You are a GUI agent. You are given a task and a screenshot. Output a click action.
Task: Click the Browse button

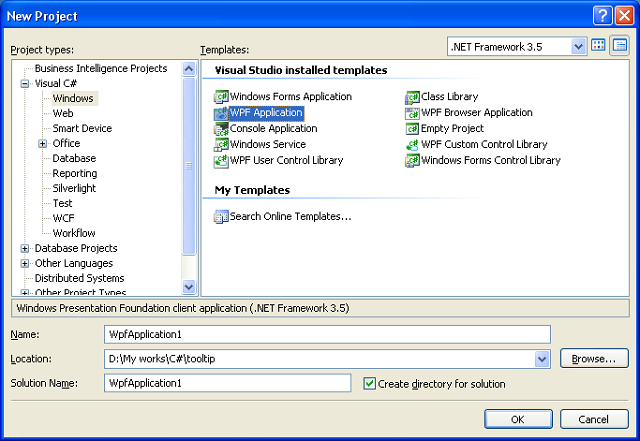click(x=594, y=358)
